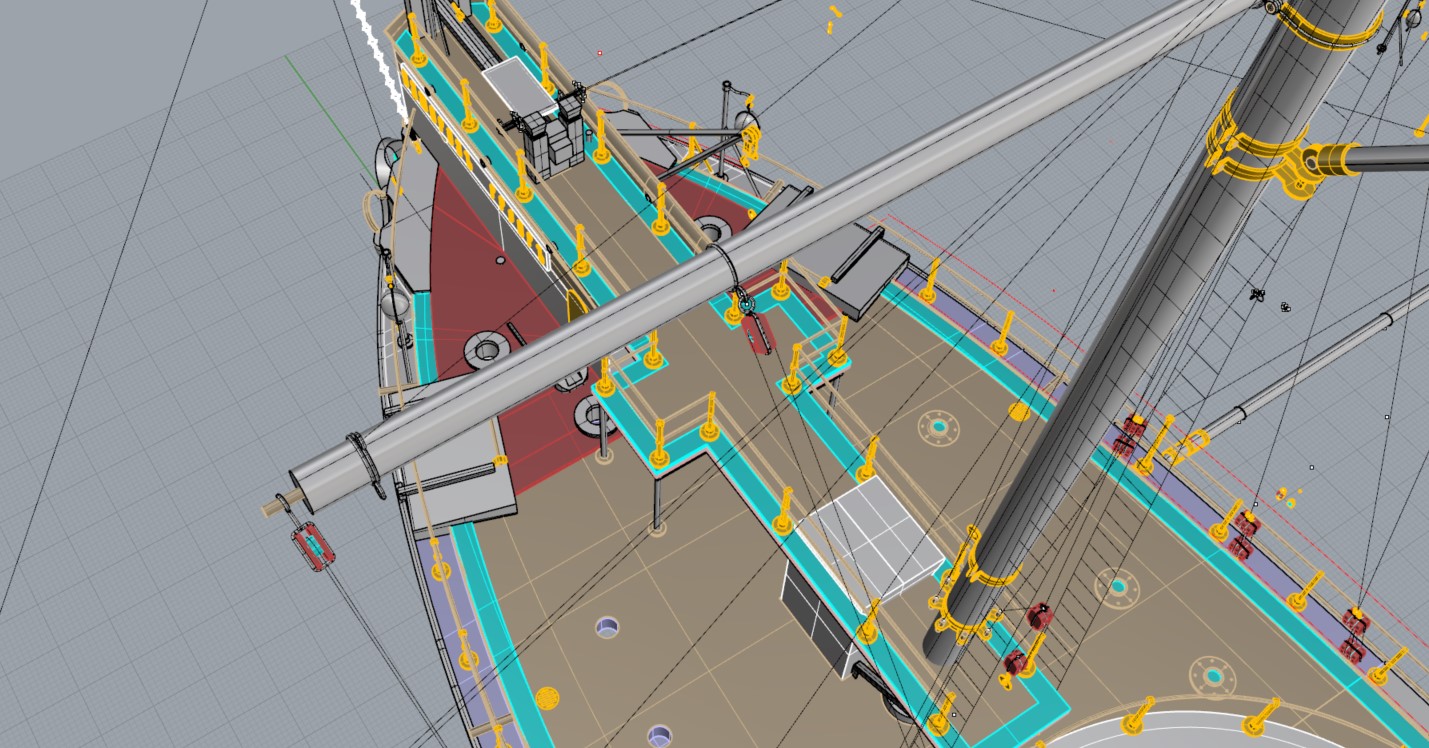Select the ring clamp near the boom's outer end
1429x748 pixels.
point(367,464)
